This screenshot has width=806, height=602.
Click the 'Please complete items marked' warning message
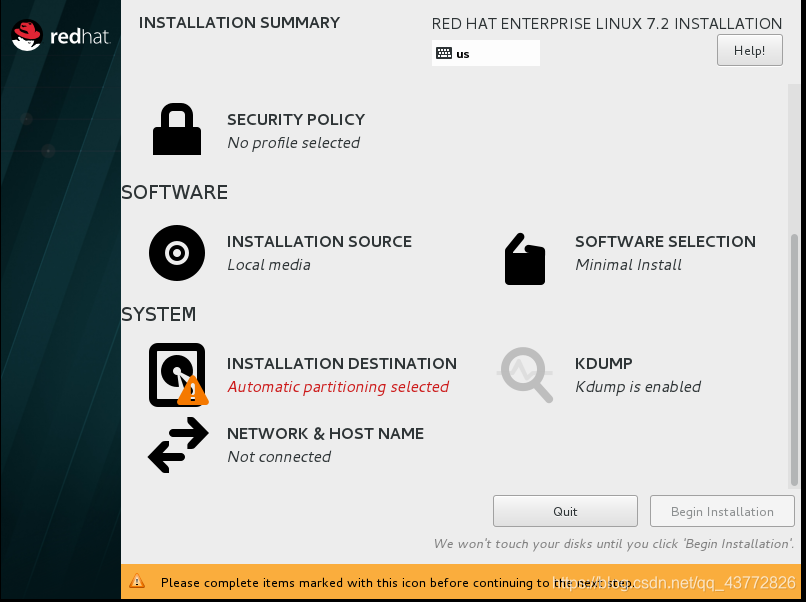[x=396, y=582]
